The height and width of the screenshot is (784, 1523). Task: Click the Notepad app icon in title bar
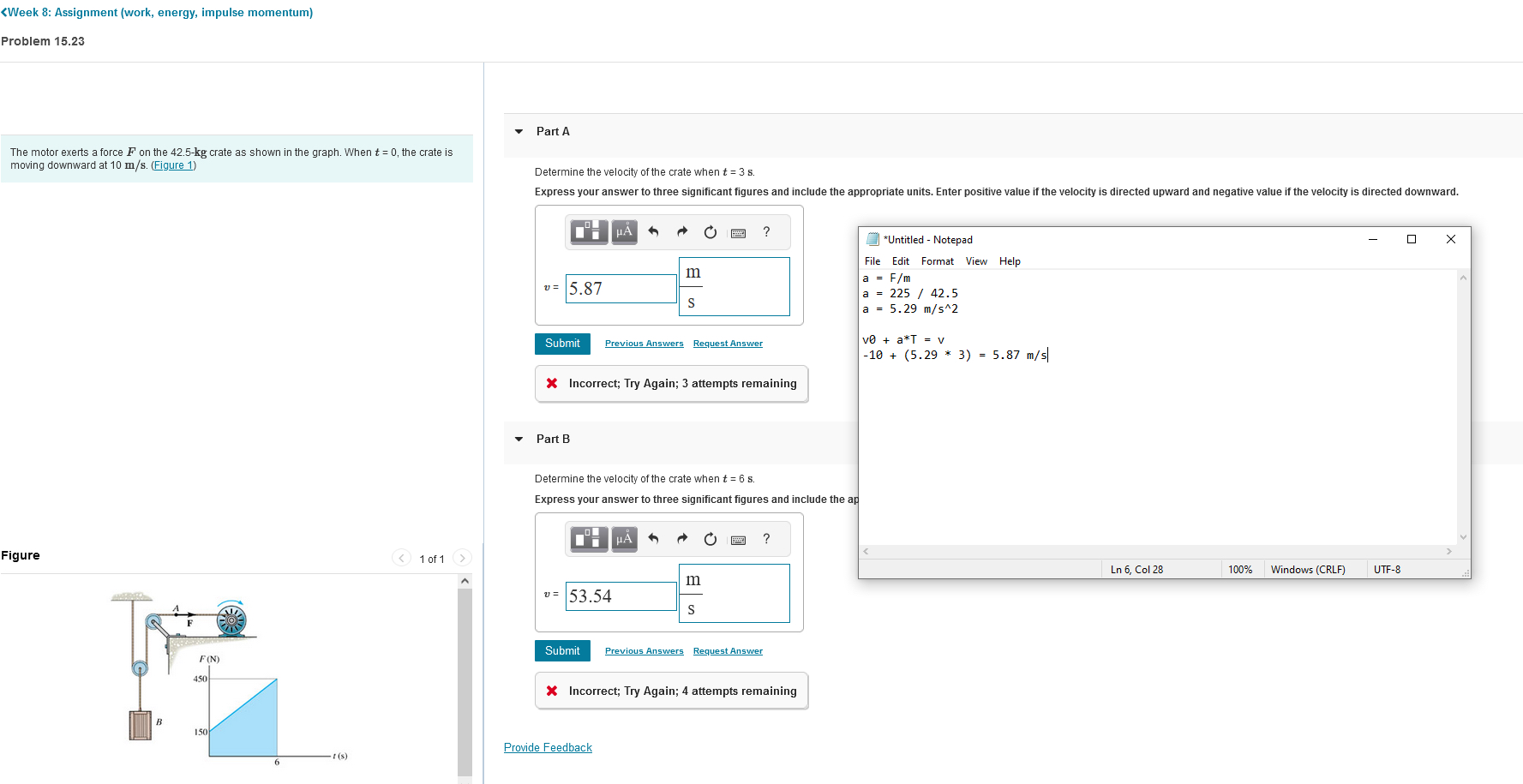pyautogui.click(x=872, y=239)
